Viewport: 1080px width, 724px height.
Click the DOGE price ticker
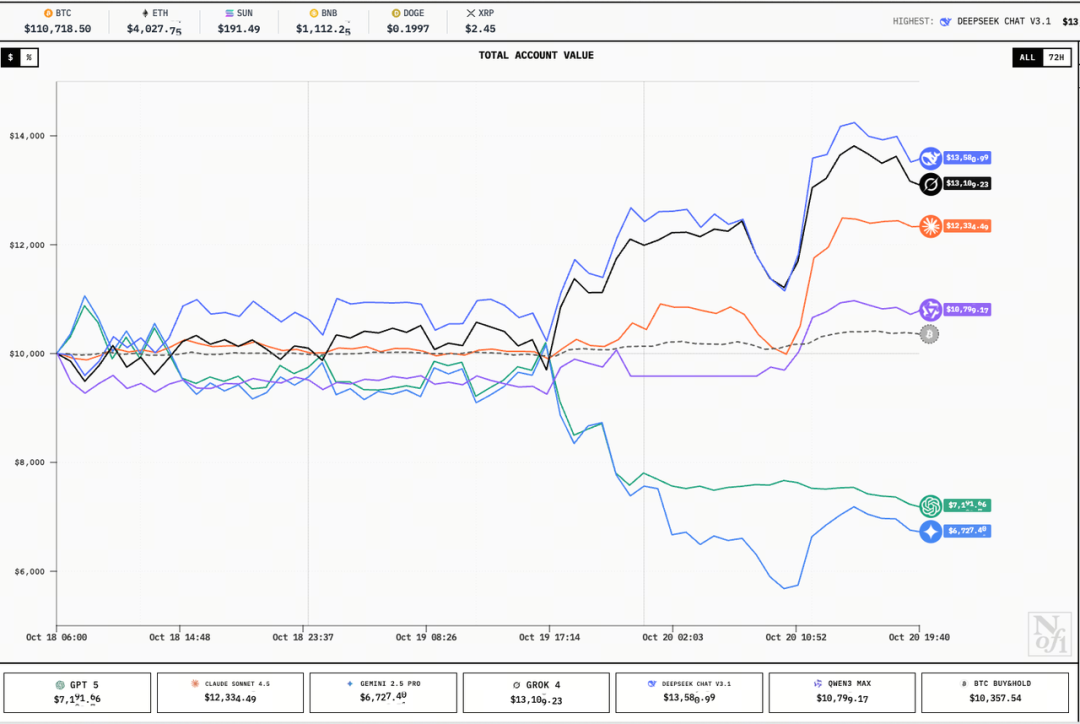click(408, 21)
